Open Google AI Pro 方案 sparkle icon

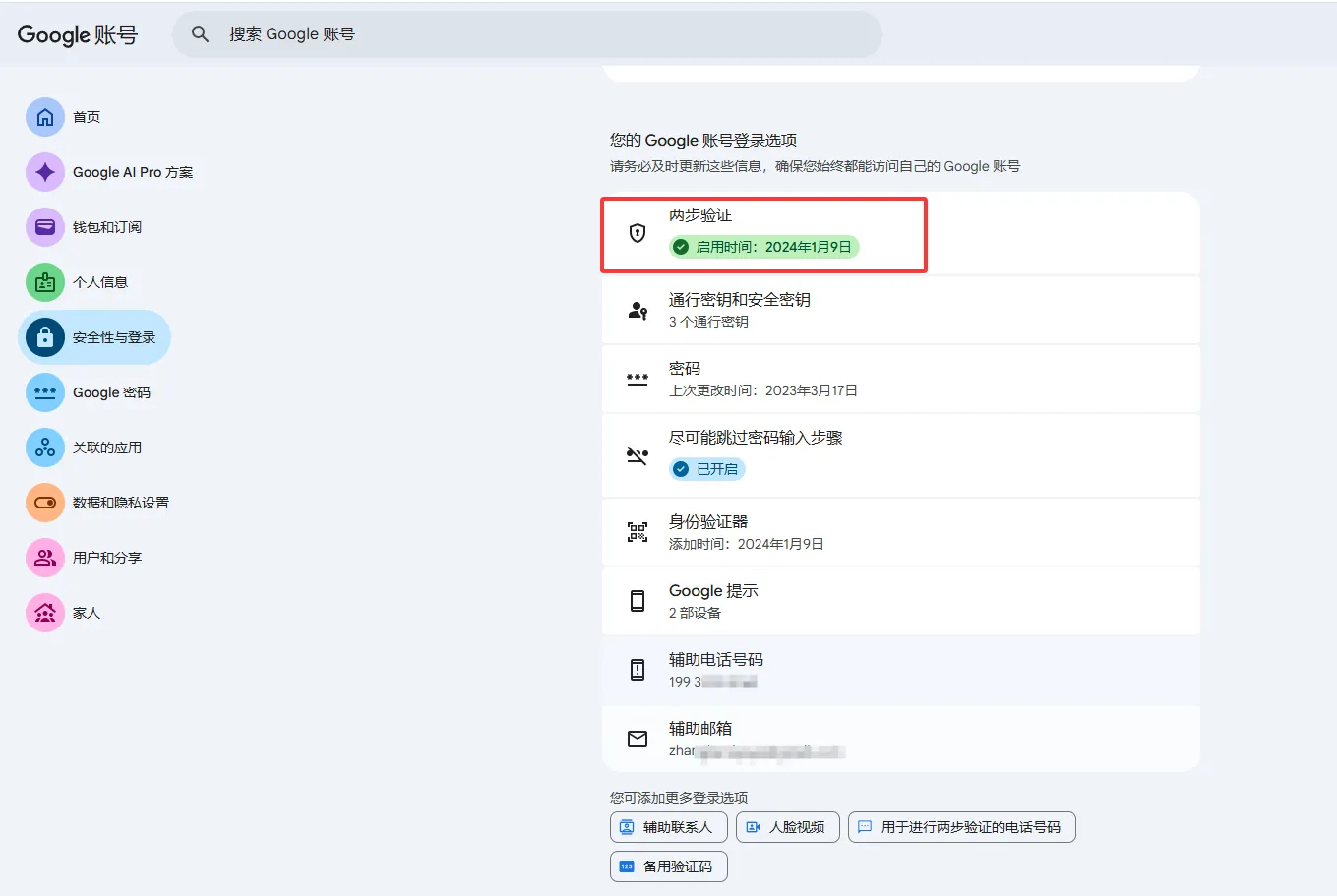[45, 172]
